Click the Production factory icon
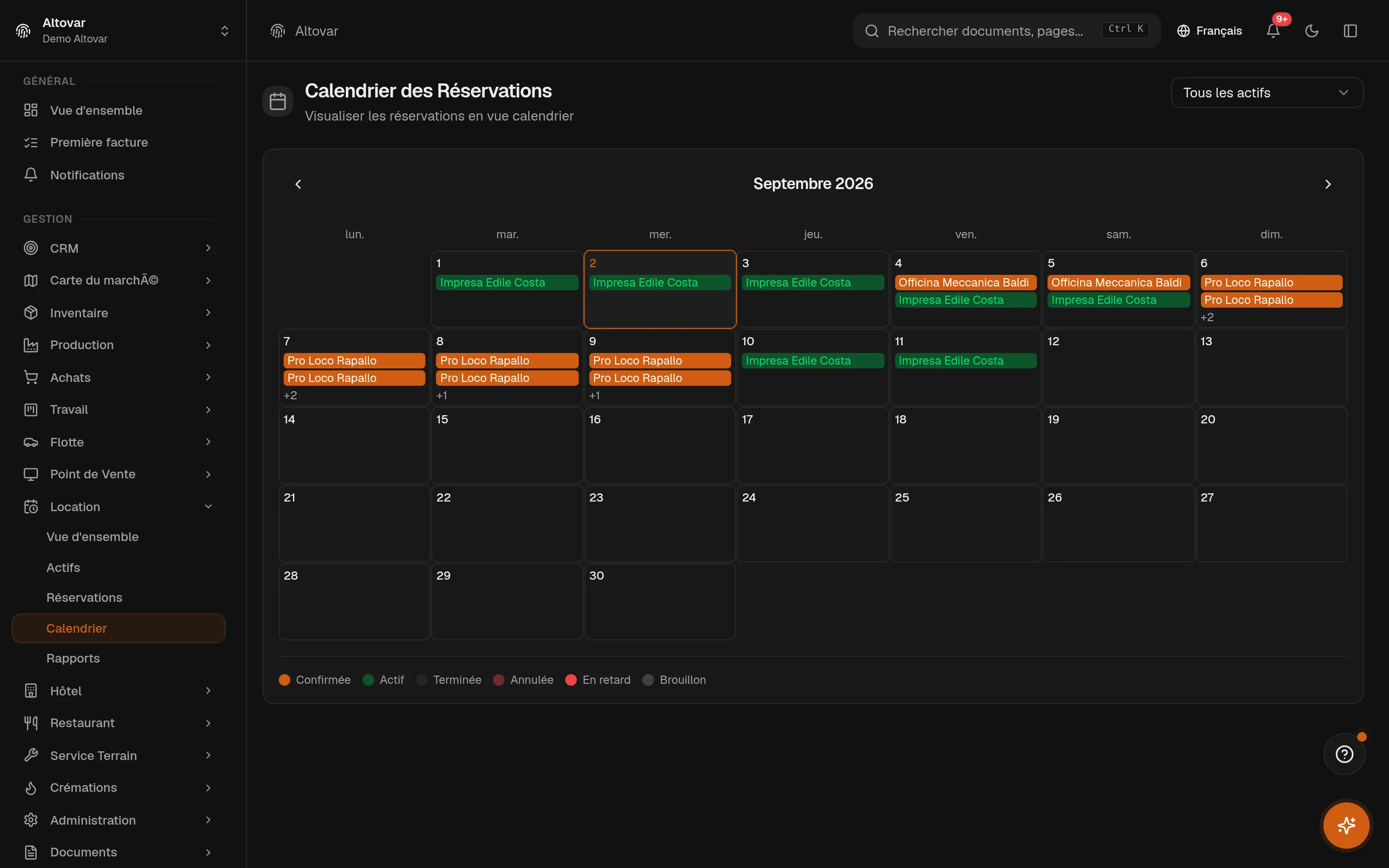Viewport: 1389px width, 868px height. pyautogui.click(x=31, y=345)
